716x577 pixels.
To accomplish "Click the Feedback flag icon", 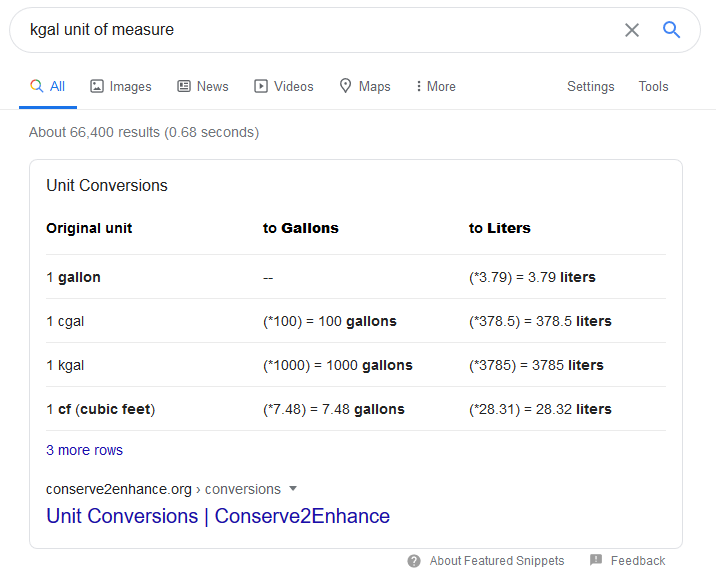I will 596,561.
